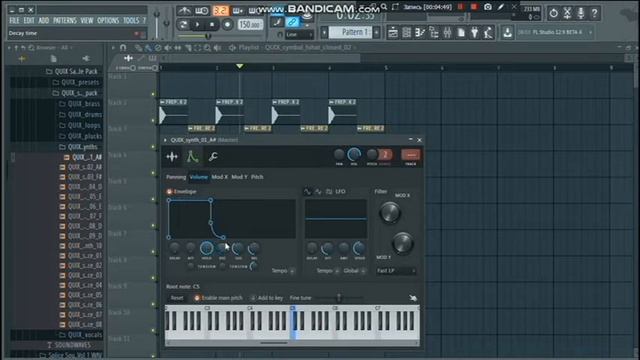This screenshot has width=640, height=360.
Task: Open the browser view icon
Action: (x=434, y=33)
